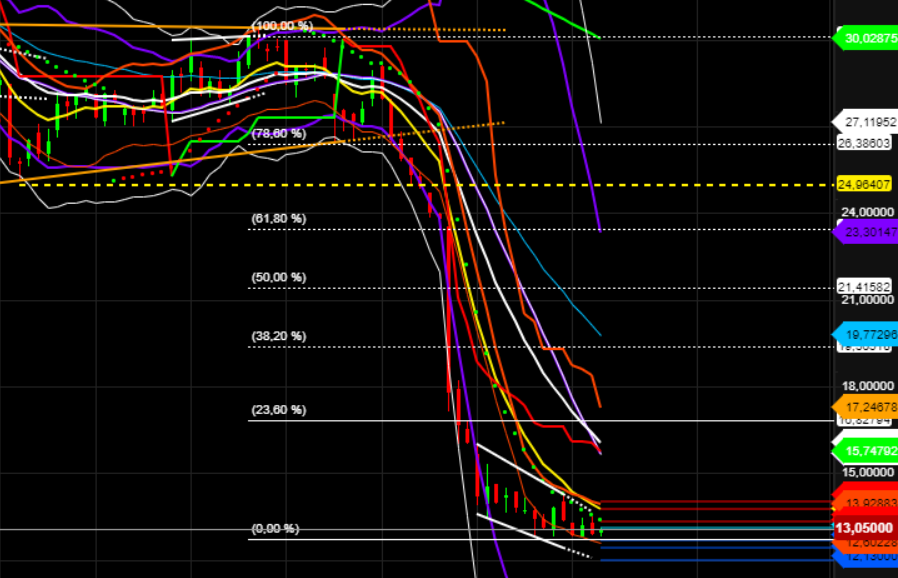Click the 21,41582 Fibonacci price label
The width and height of the screenshot is (898, 578).
coord(864,286)
